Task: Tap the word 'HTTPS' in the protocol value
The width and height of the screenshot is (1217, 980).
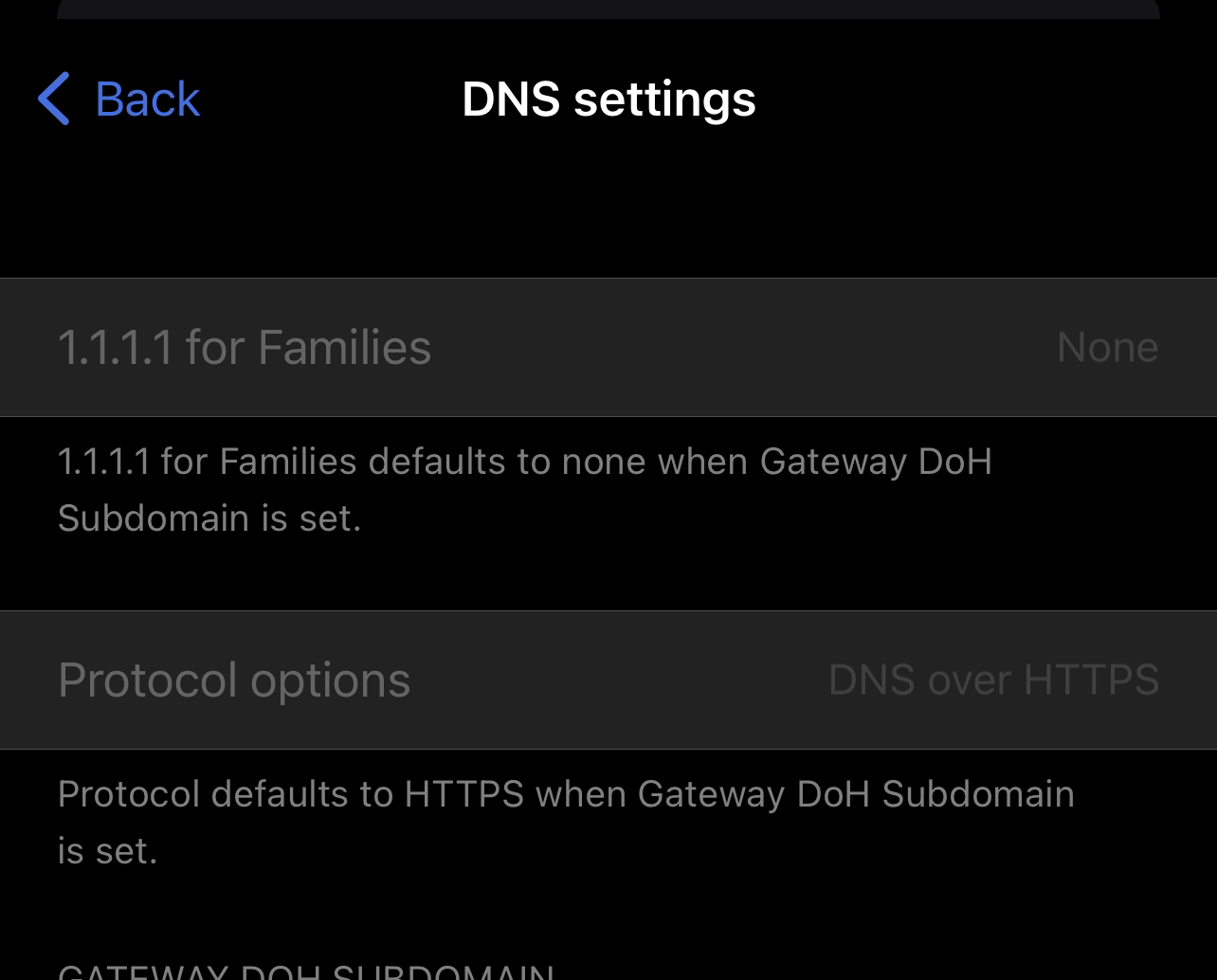Action: 1091,680
